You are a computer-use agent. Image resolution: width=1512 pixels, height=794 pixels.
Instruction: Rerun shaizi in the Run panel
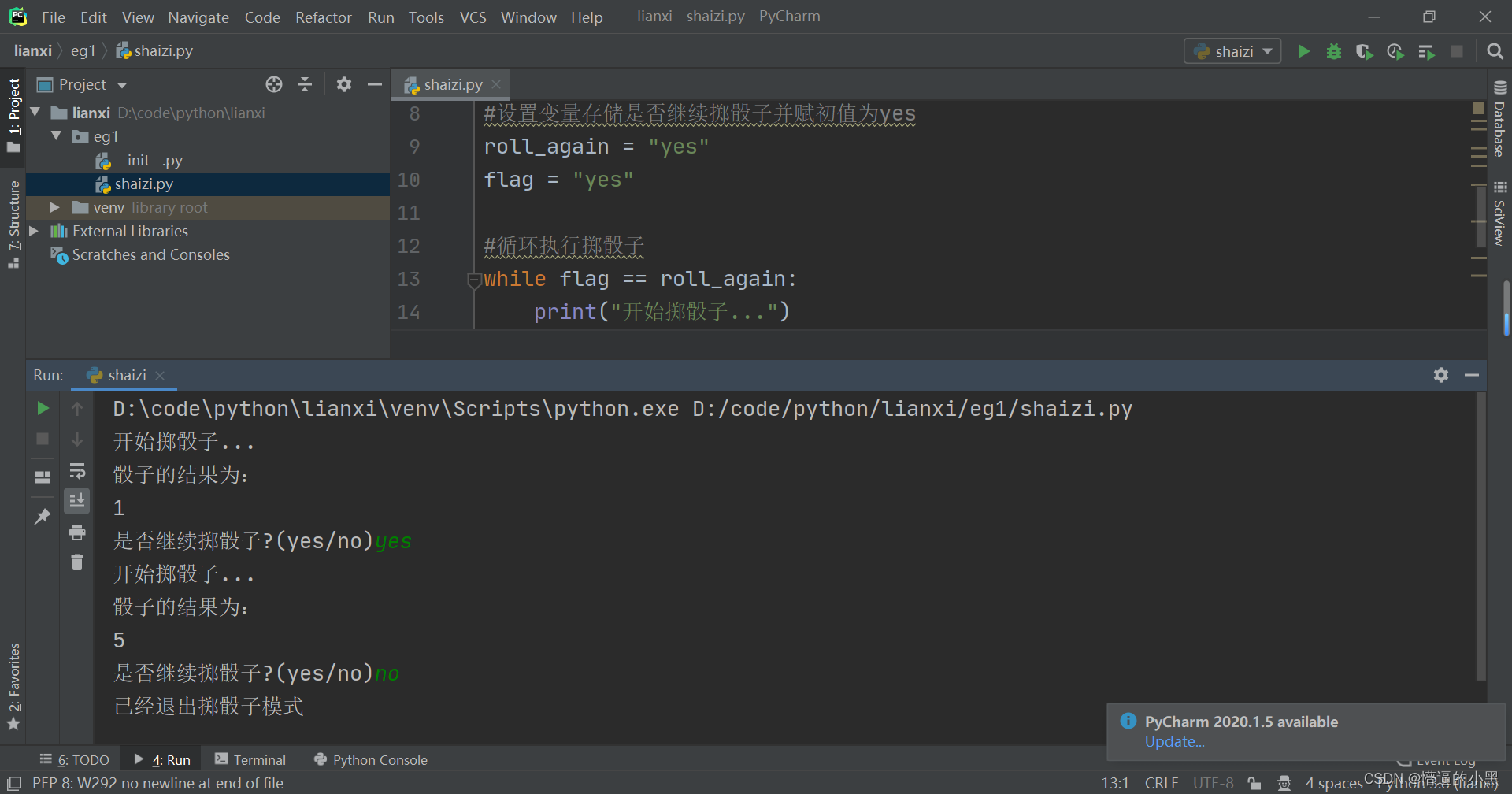(43, 408)
